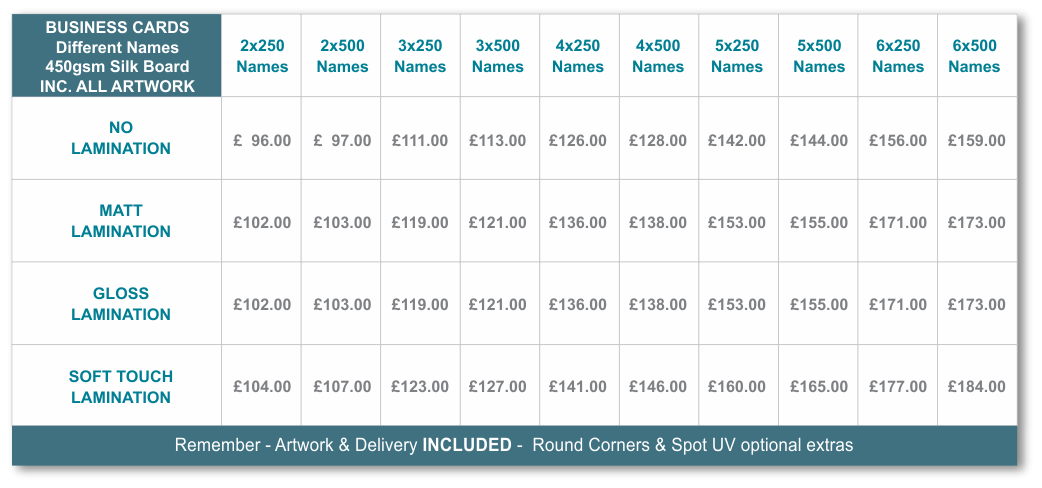Select the 4x250 Names header
Screen dimensions: 1042x488
(x=578, y=56)
